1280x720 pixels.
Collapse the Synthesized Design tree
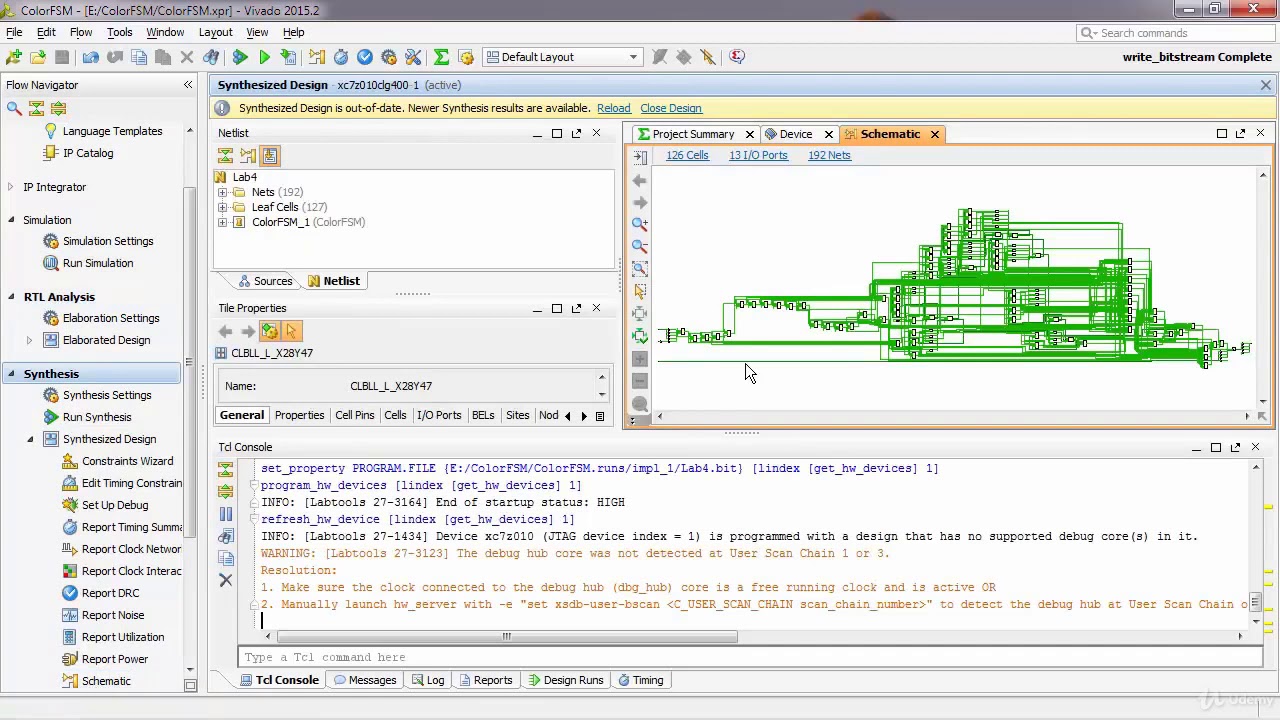coord(29,439)
